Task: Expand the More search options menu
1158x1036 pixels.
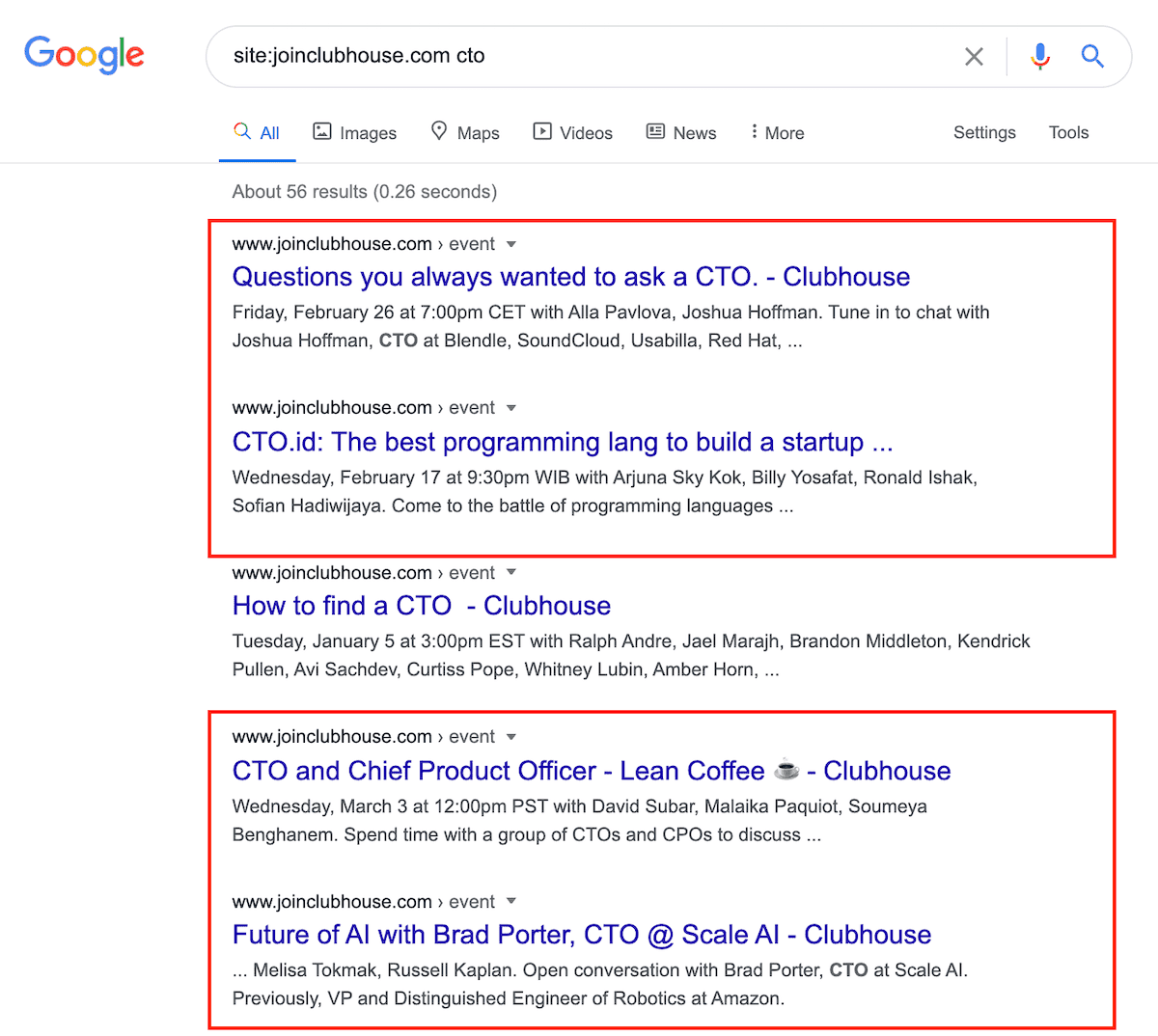Action: pos(777,132)
